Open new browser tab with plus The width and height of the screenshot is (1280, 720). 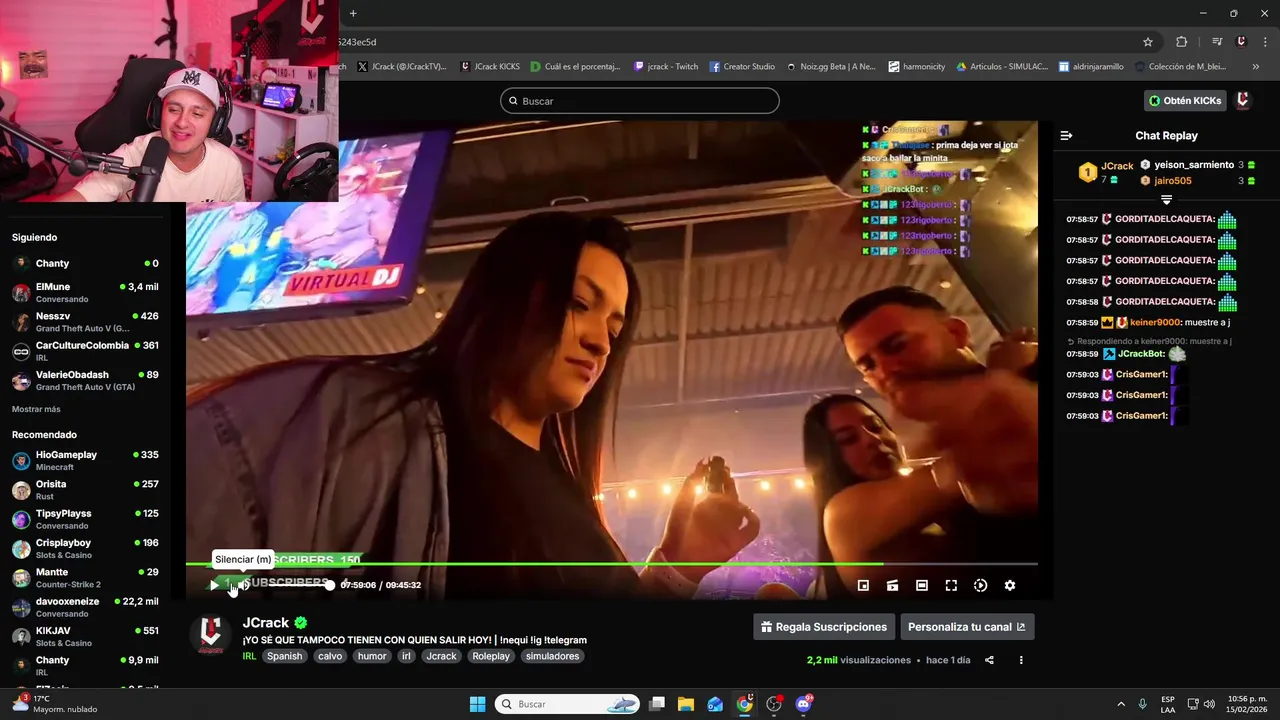click(353, 13)
